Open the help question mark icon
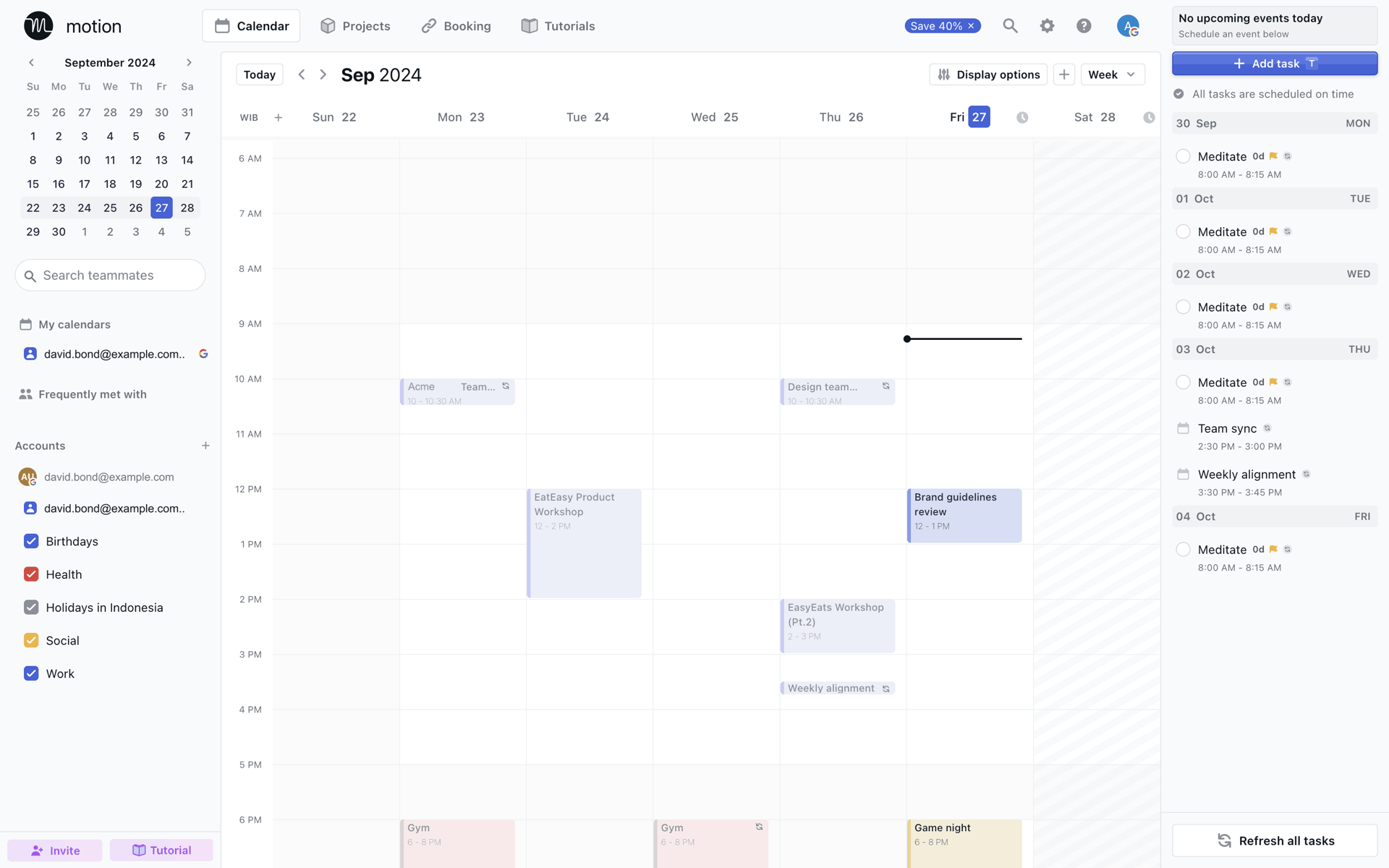 pos(1084,26)
